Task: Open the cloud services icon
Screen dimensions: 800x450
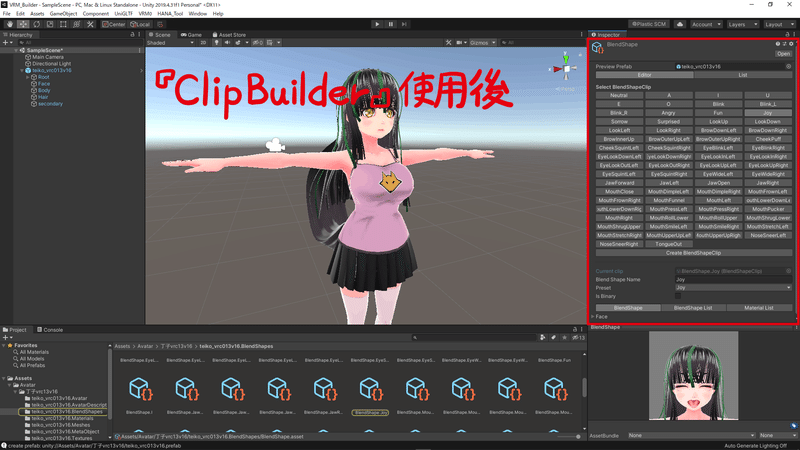Action: click(680, 24)
